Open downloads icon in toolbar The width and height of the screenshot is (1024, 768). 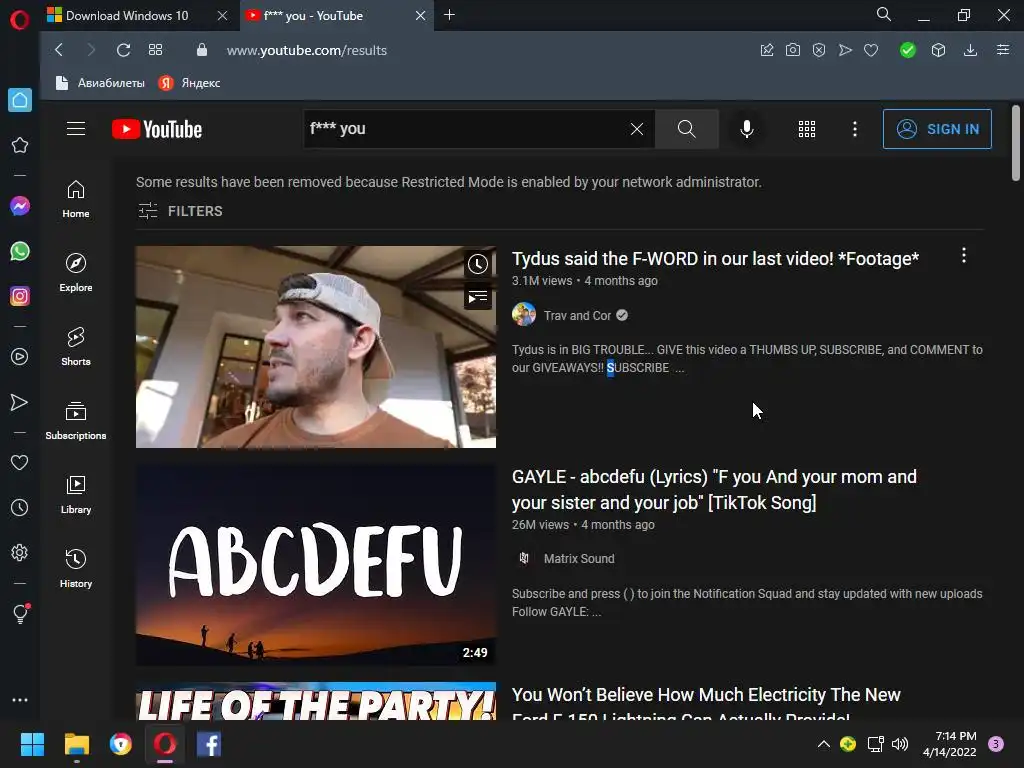(970, 50)
